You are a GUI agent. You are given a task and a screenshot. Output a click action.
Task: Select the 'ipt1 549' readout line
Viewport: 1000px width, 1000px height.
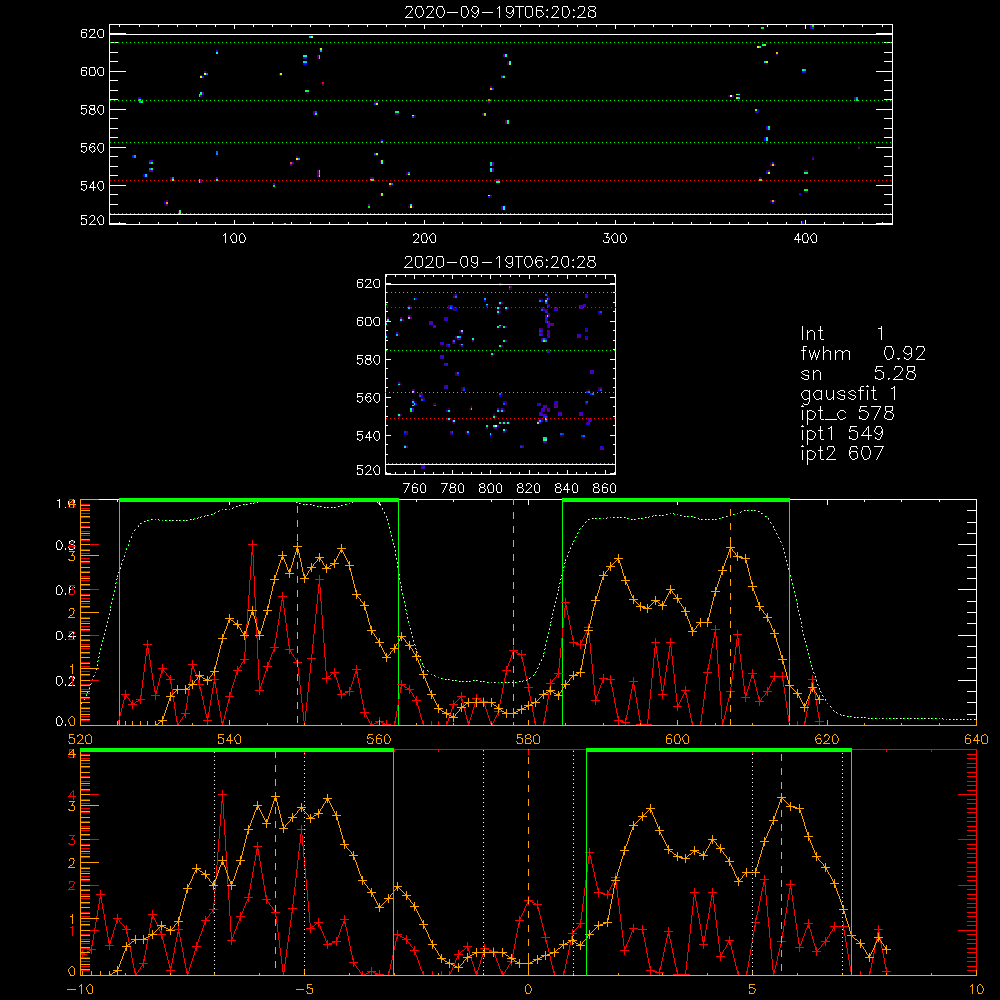click(842, 434)
